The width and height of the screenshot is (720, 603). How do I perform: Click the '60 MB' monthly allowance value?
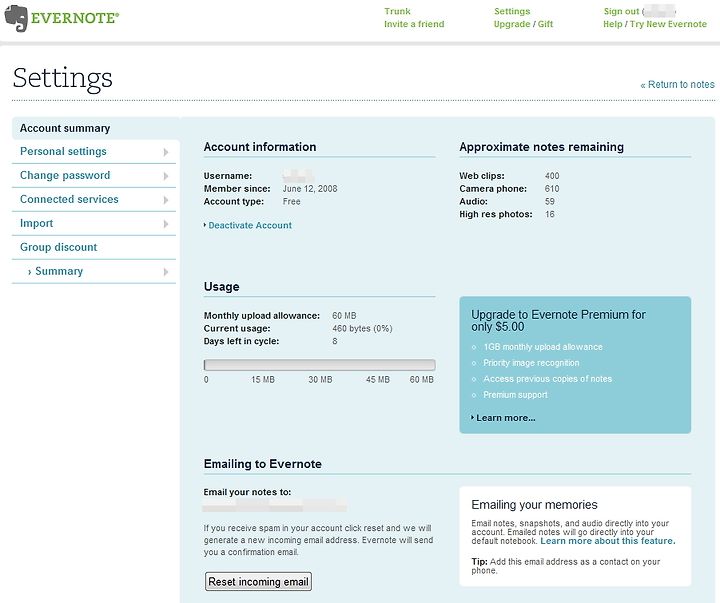click(344, 316)
